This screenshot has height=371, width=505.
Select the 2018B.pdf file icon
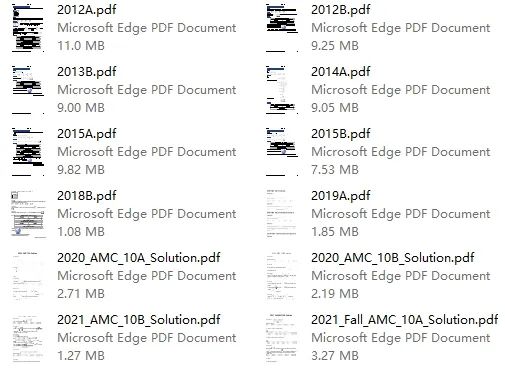tap(28, 214)
